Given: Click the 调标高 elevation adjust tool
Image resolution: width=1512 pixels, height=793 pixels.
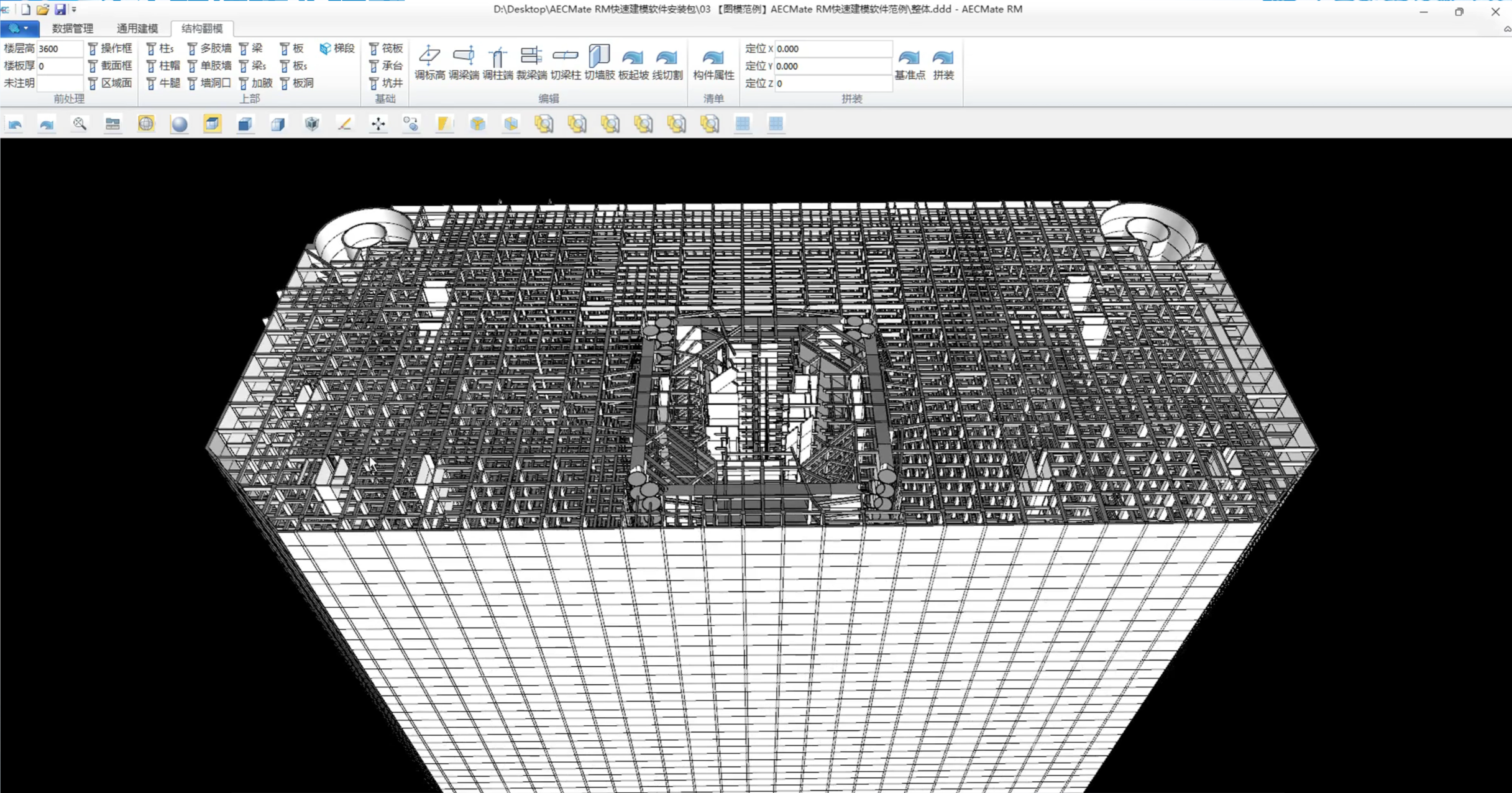Looking at the screenshot, I should (x=429, y=62).
